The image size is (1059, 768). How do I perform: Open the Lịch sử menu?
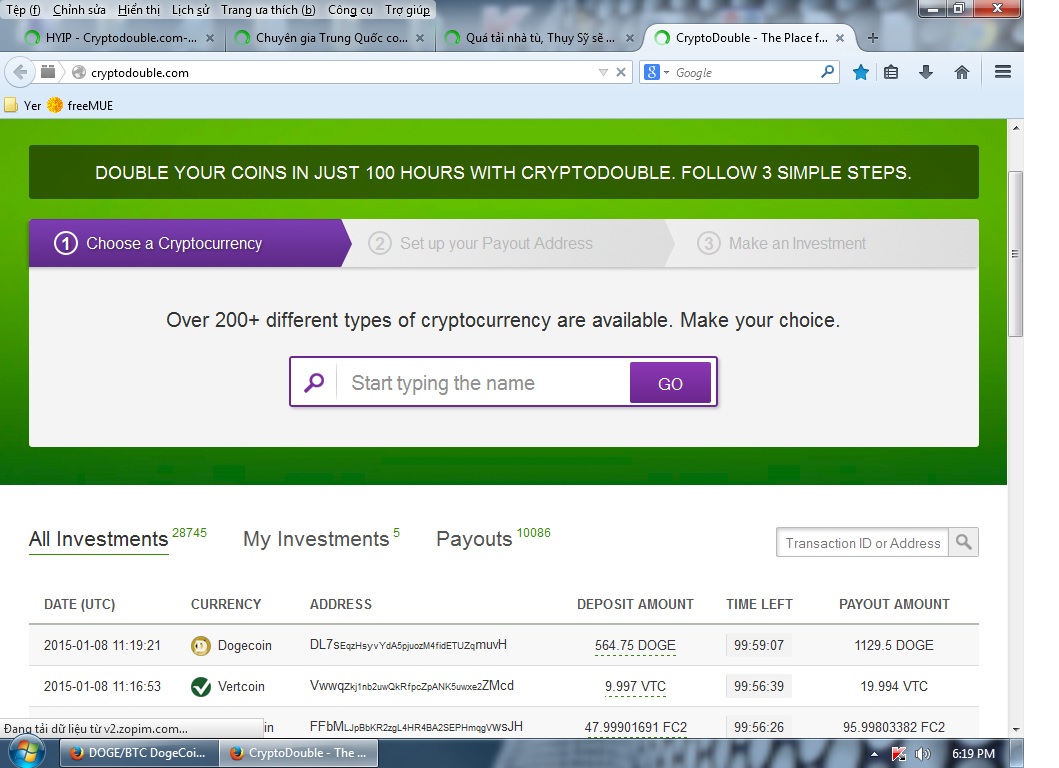tap(190, 9)
